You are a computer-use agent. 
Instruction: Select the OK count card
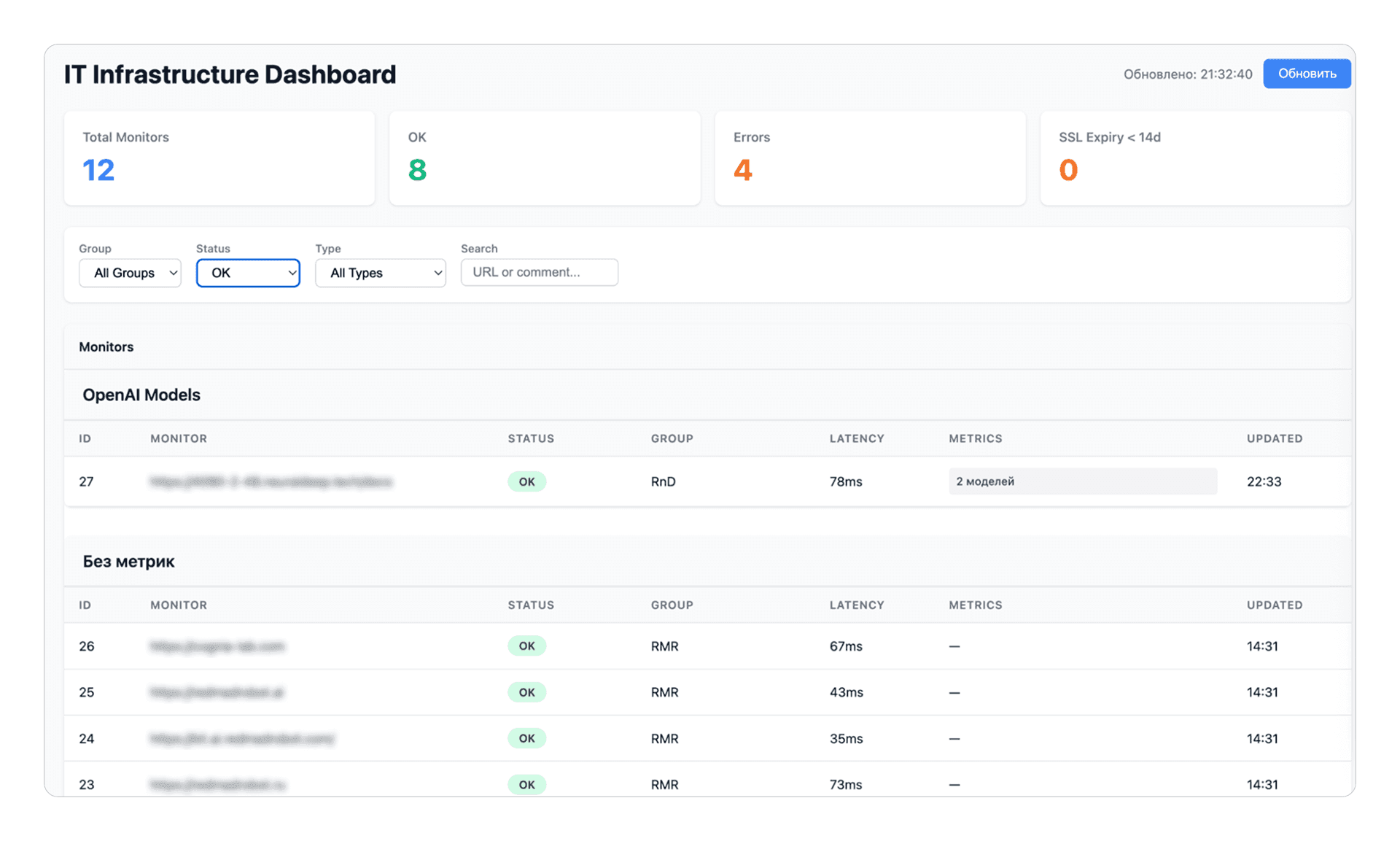pyautogui.click(x=545, y=158)
